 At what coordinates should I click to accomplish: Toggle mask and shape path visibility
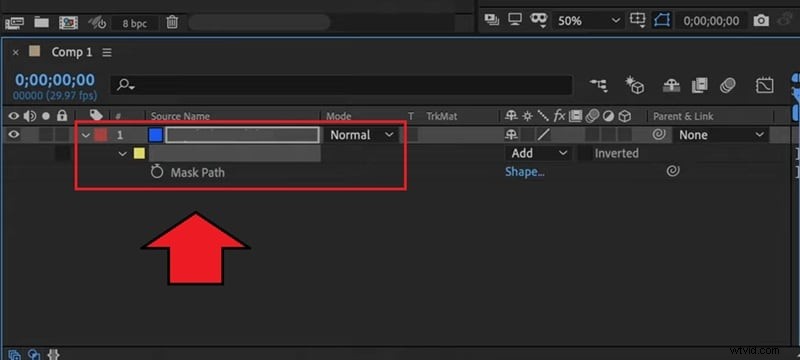coord(662,20)
